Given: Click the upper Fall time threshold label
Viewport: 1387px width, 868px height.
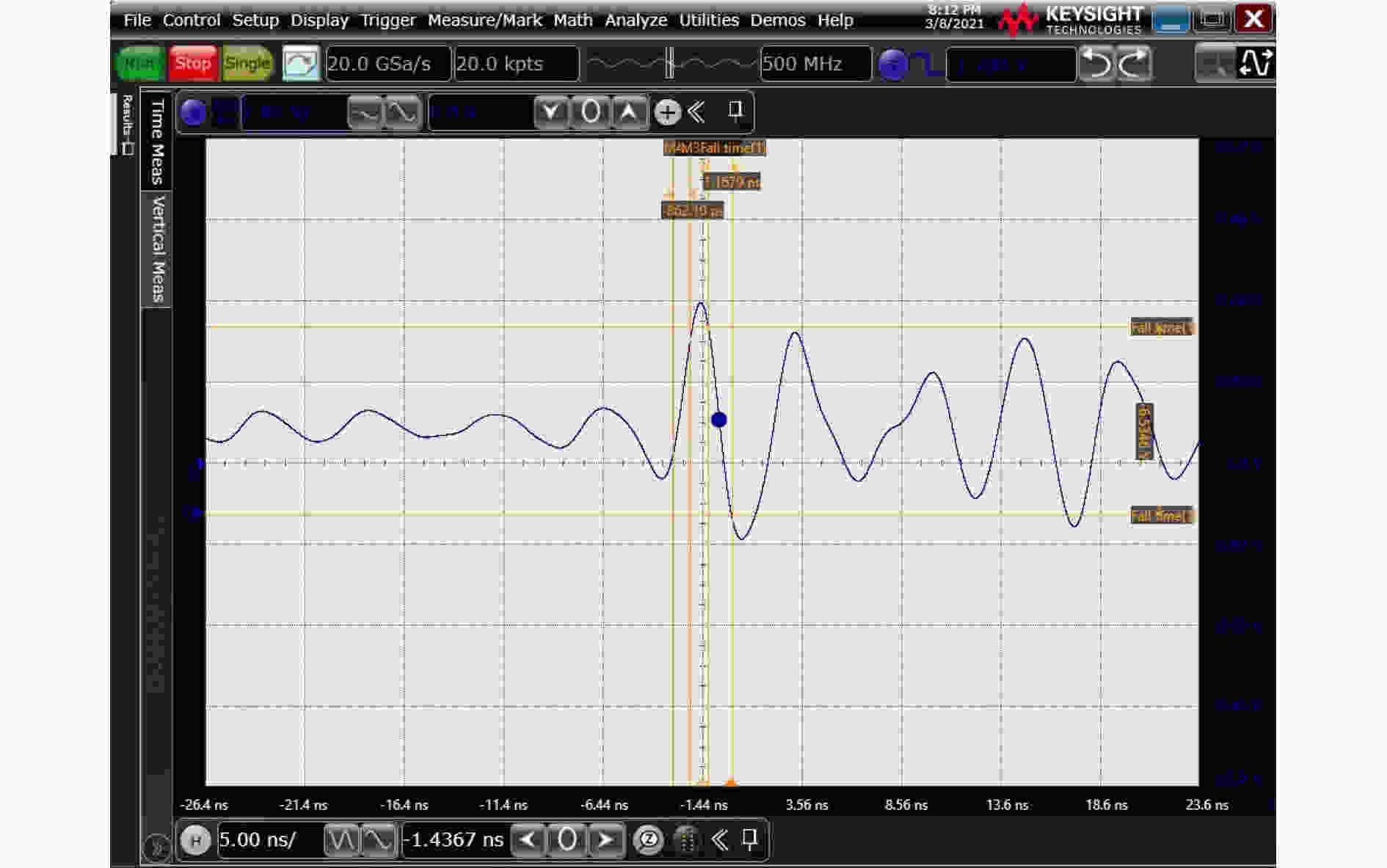Looking at the screenshot, I should 1162,328.
